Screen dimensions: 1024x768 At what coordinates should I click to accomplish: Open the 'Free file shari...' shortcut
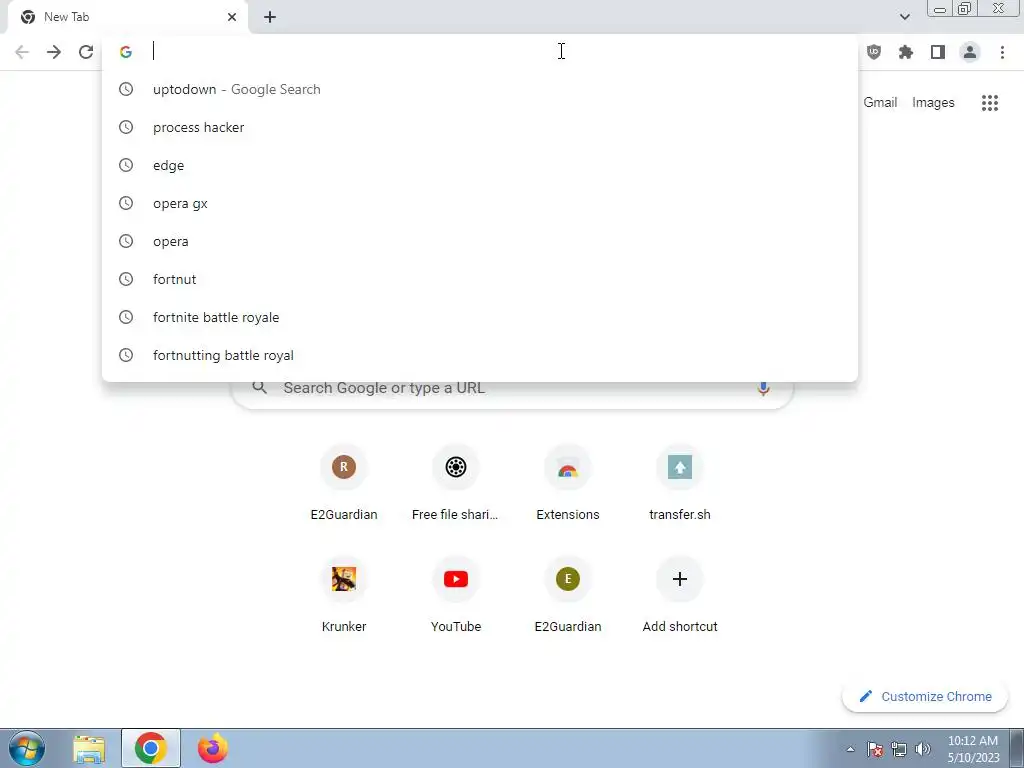(456, 484)
